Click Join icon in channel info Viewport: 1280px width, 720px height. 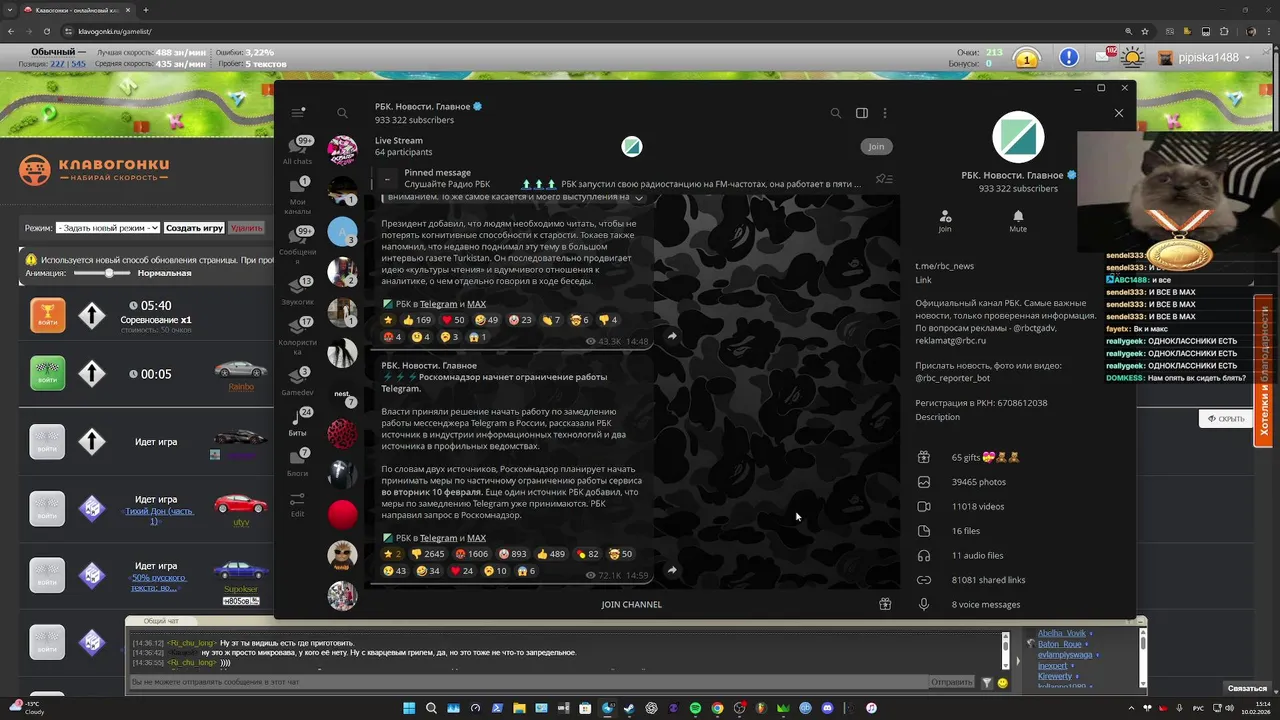pyautogui.click(x=945, y=221)
